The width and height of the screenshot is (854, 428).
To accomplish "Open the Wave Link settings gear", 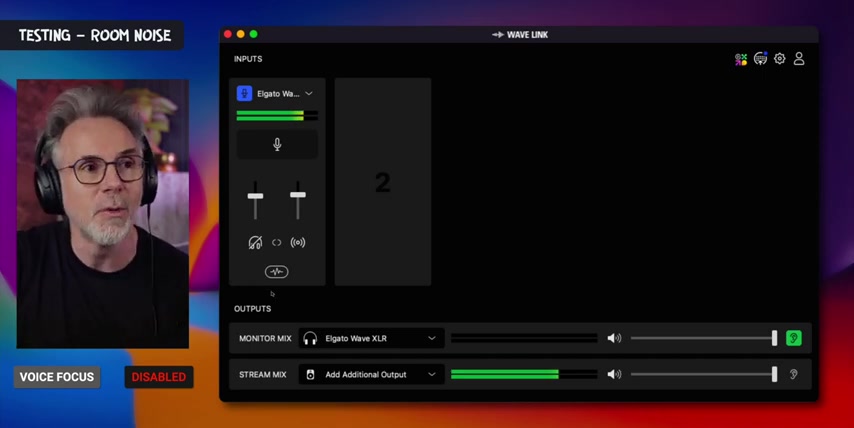I will pos(779,59).
